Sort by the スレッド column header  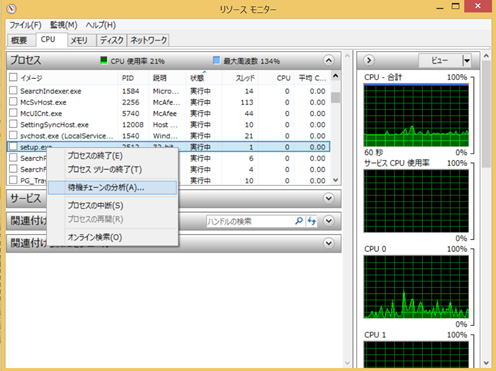coord(245,78)
